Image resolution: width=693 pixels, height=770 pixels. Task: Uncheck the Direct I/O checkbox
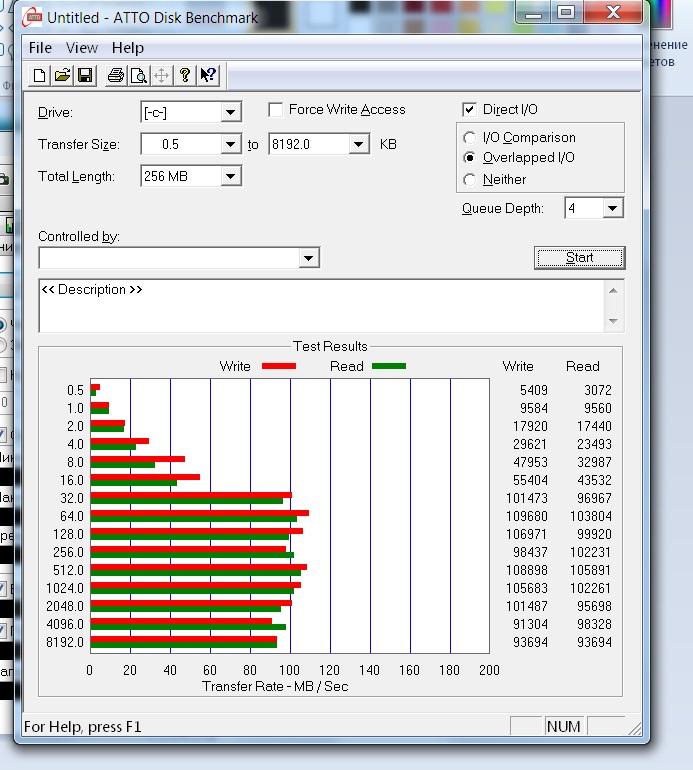pyautogui.click(x=470, y=110)
